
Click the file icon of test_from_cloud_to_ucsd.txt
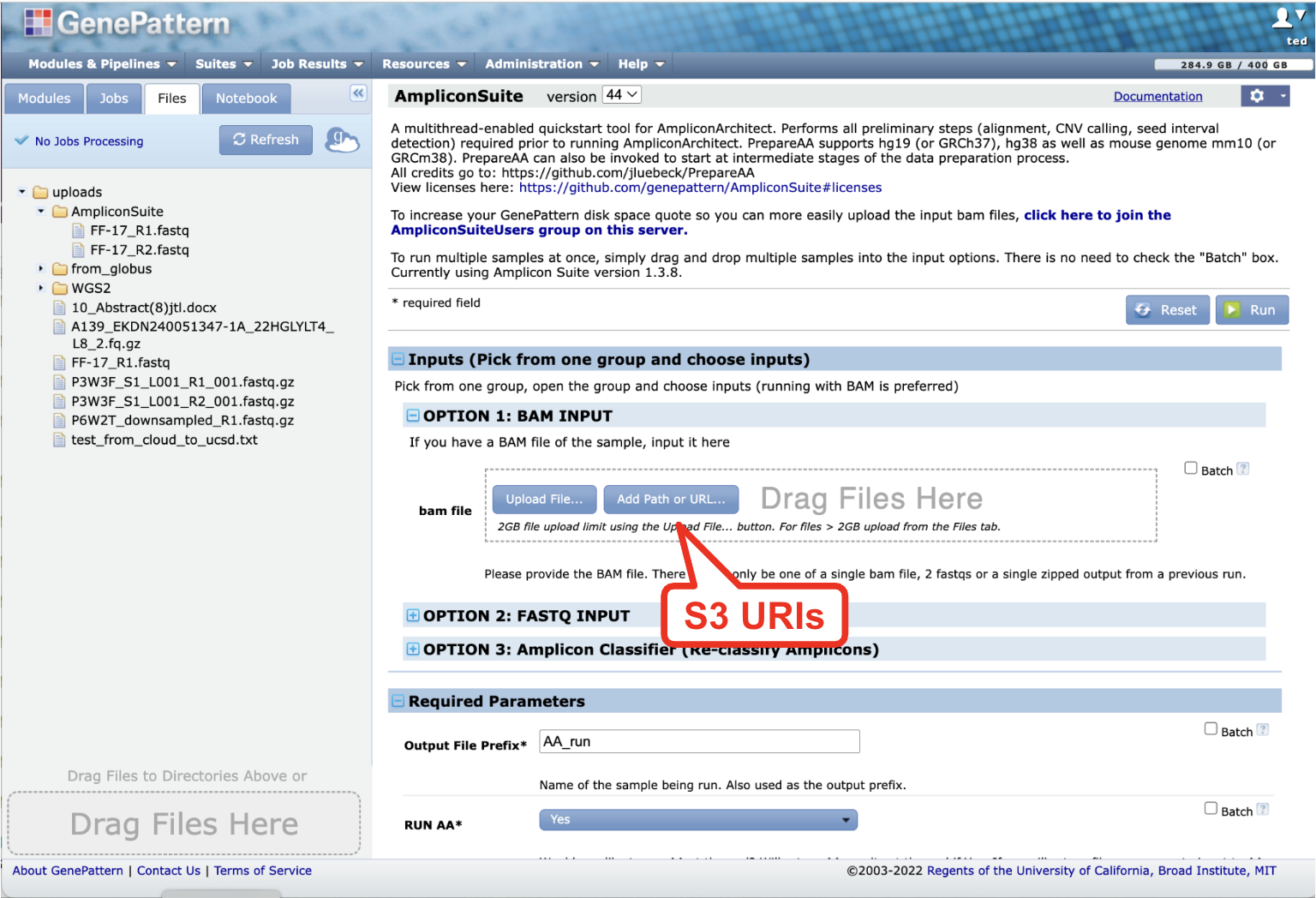[59, 440]
